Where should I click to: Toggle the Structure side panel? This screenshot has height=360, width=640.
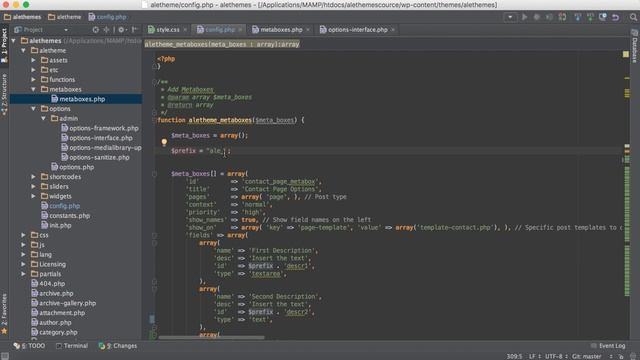(4, 95)
